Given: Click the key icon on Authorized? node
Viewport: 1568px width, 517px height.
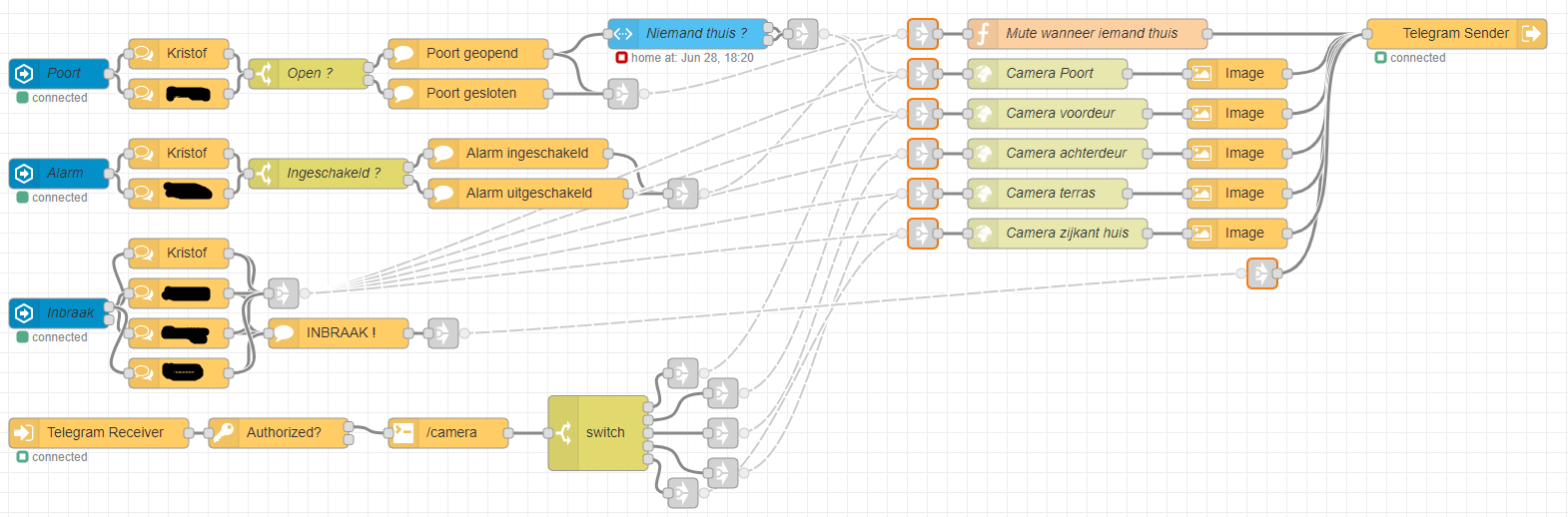Looking at the screenshot, I should pos(224,432).
